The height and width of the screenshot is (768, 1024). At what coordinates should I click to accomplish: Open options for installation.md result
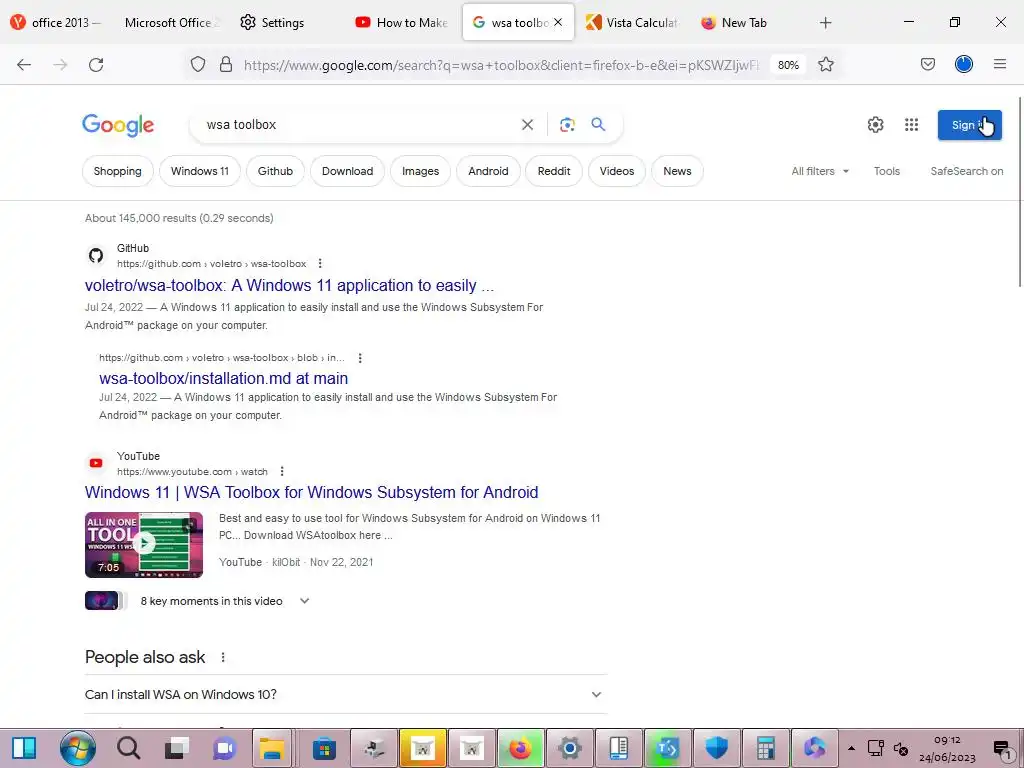360,358
